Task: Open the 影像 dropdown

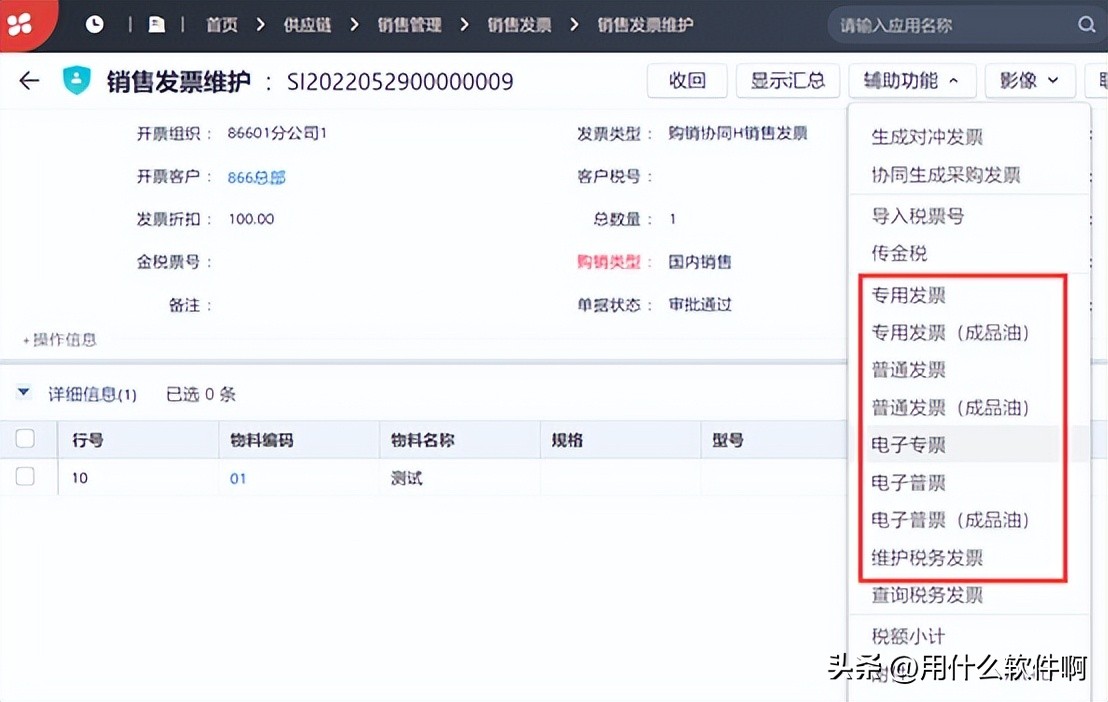Action: pos(1030,81)
